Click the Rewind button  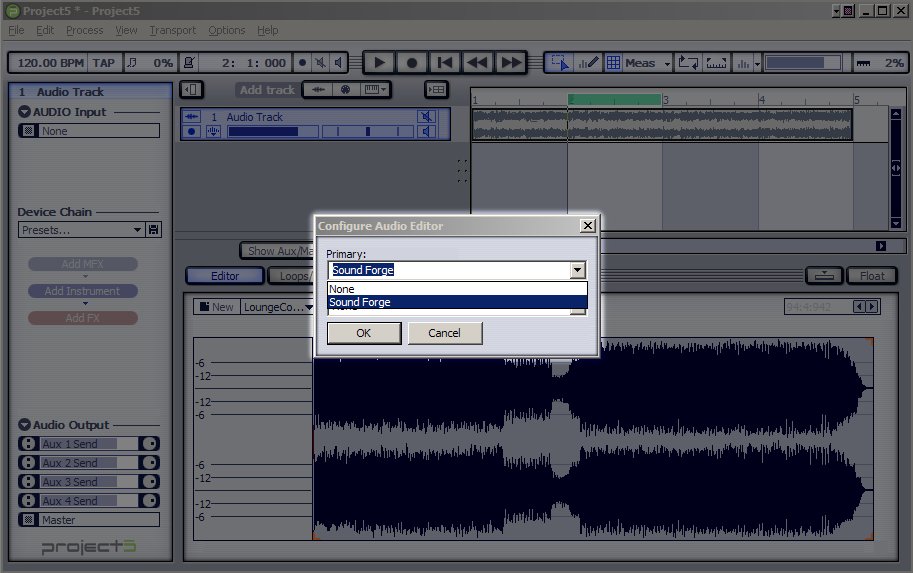tap(477, 63)
